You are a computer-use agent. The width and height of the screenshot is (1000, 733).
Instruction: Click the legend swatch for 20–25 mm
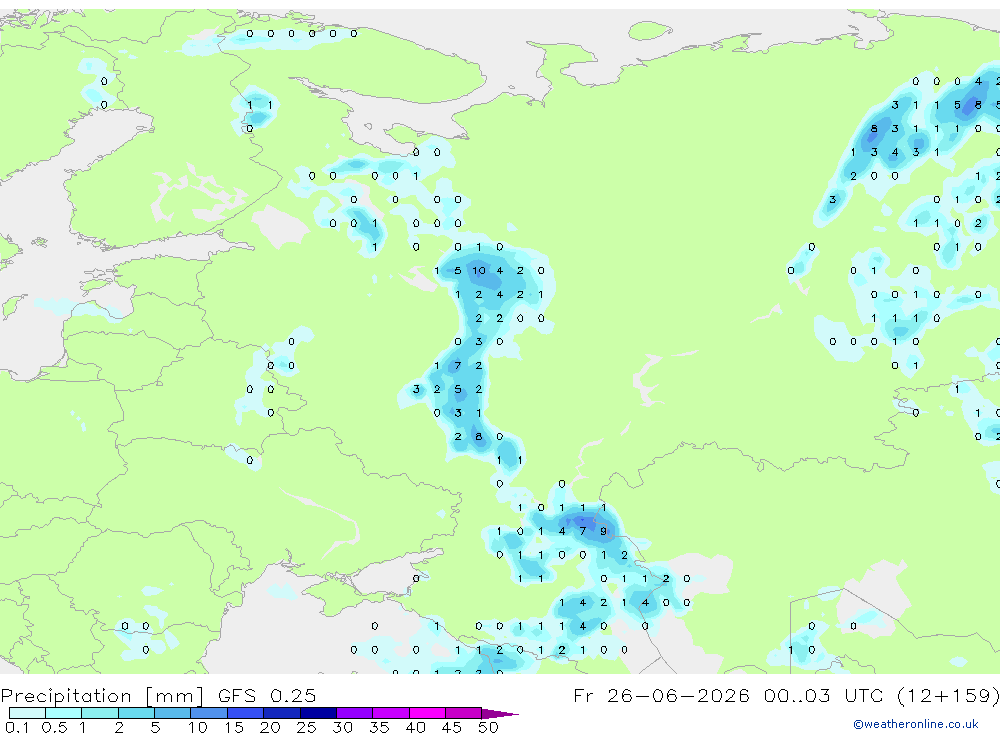(282, 713)
